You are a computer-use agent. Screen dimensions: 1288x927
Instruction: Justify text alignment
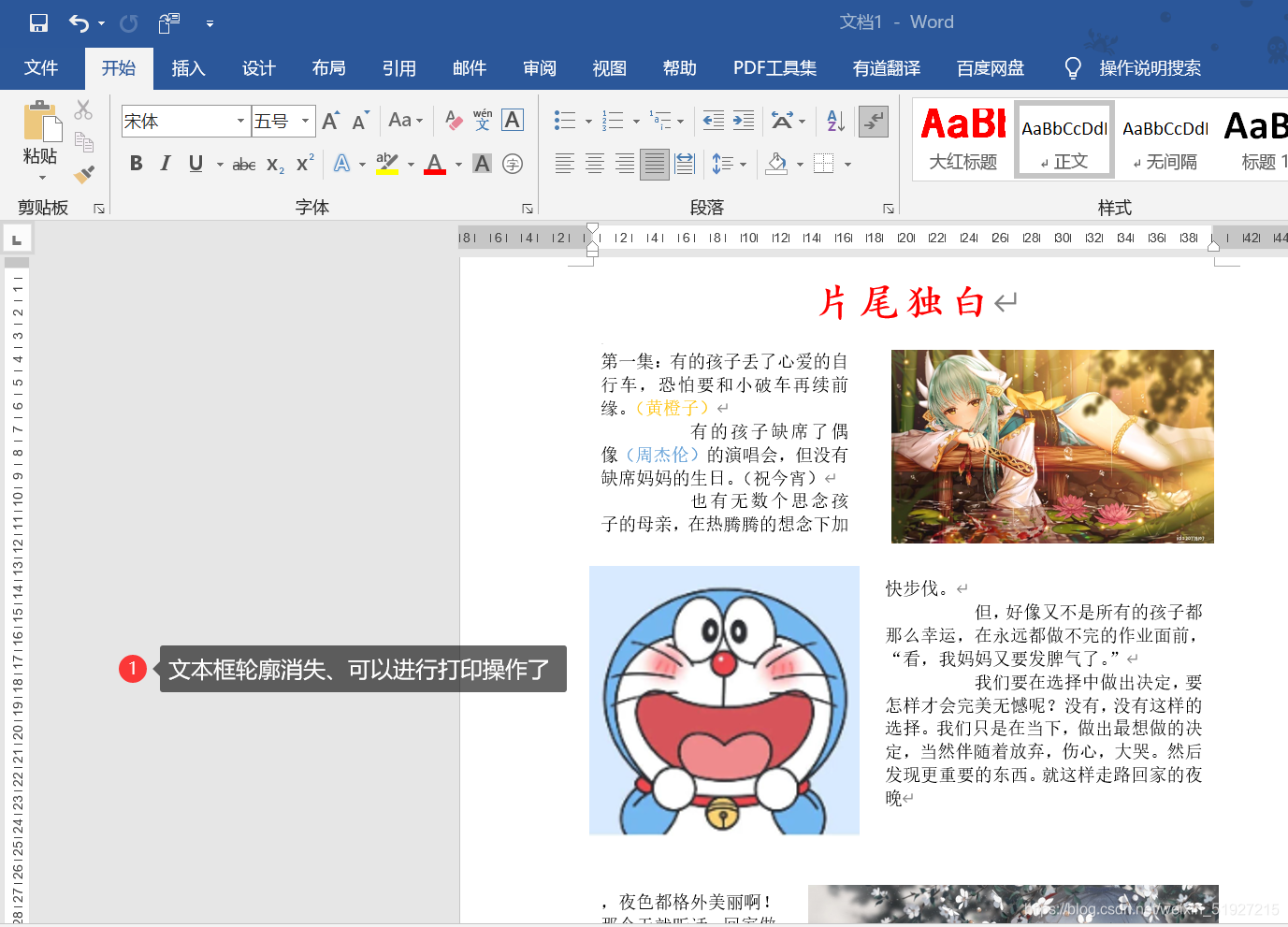[655, 164]
